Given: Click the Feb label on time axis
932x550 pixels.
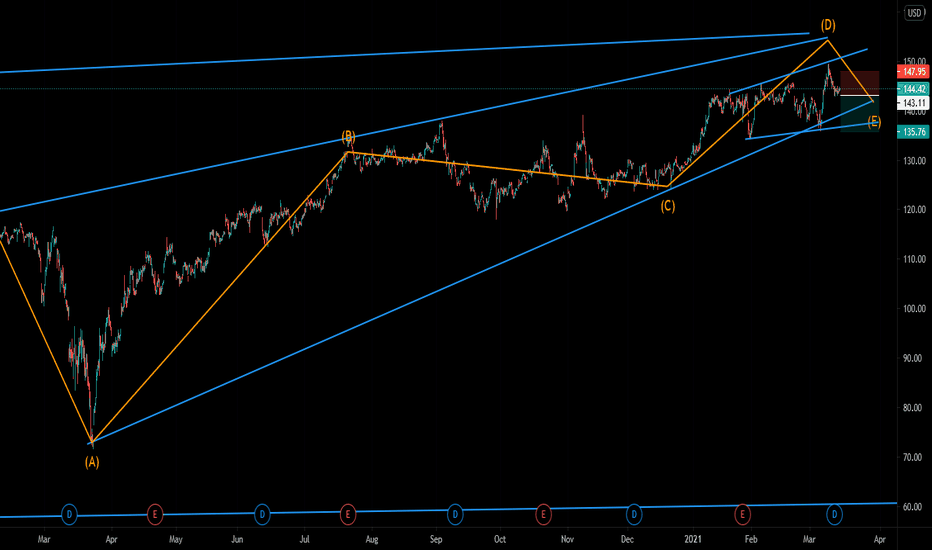Looking at the screenshot, I should (751, 539).
